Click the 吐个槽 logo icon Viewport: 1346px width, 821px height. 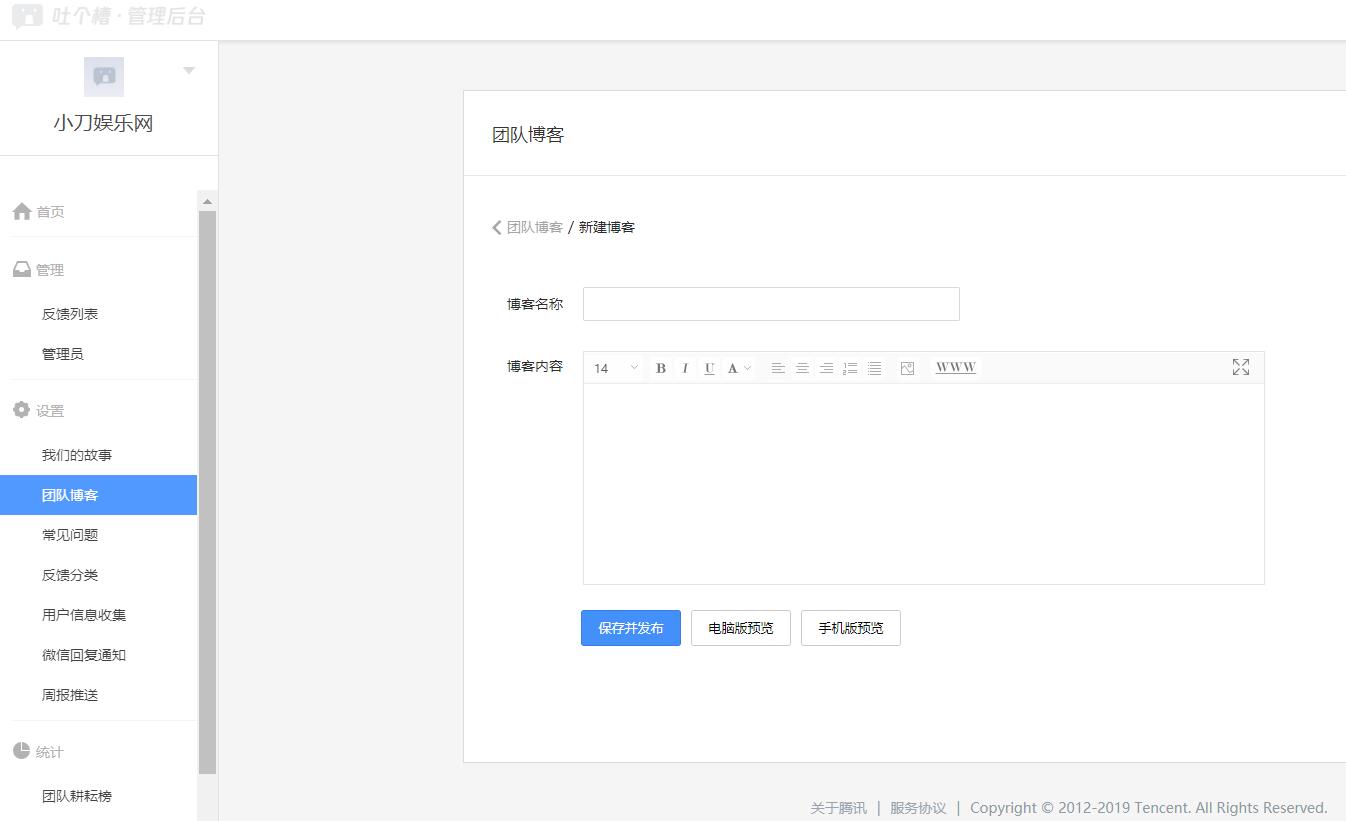(x=27, y=16)
